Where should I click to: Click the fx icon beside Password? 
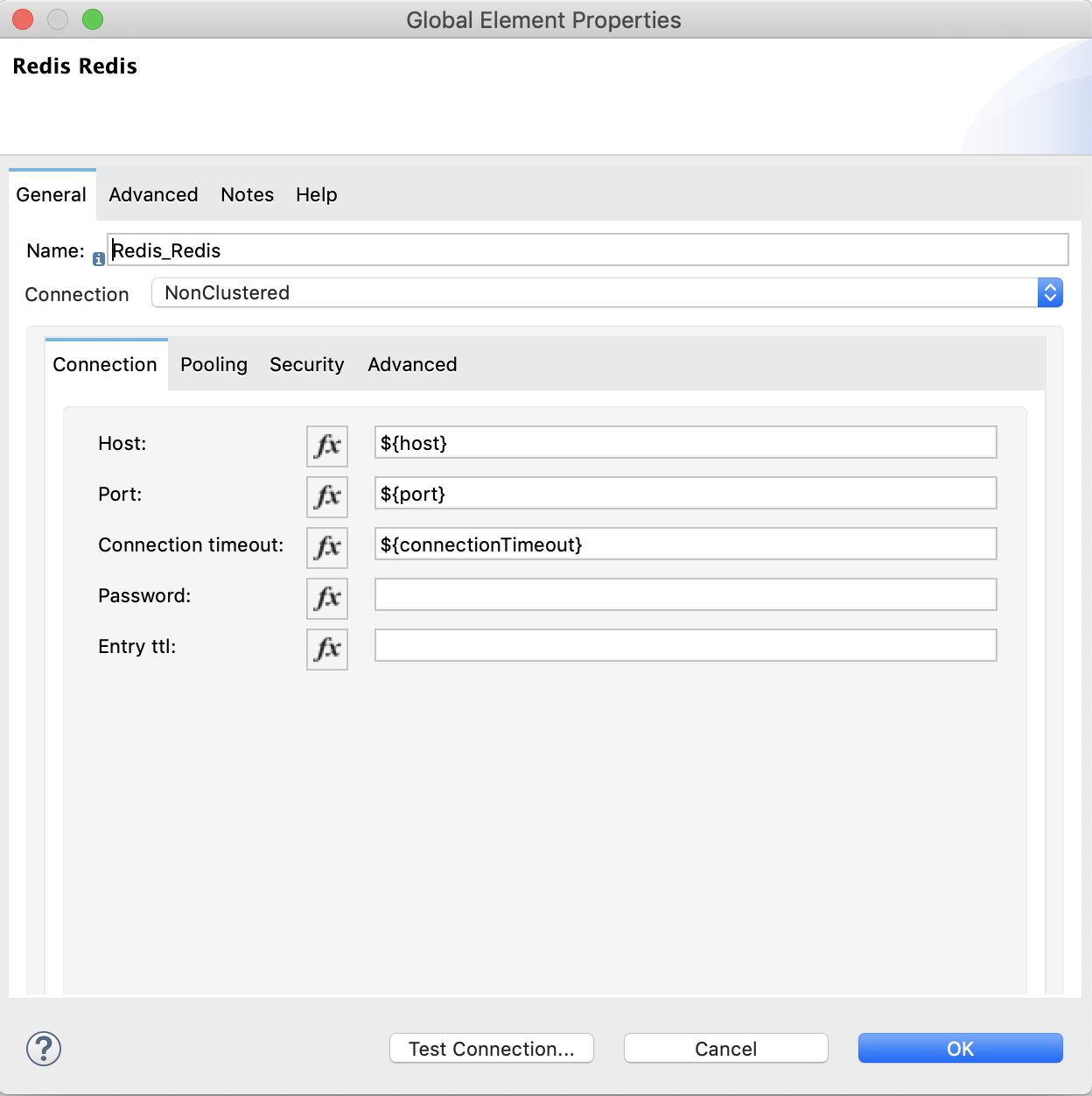(x=326, y=598)
